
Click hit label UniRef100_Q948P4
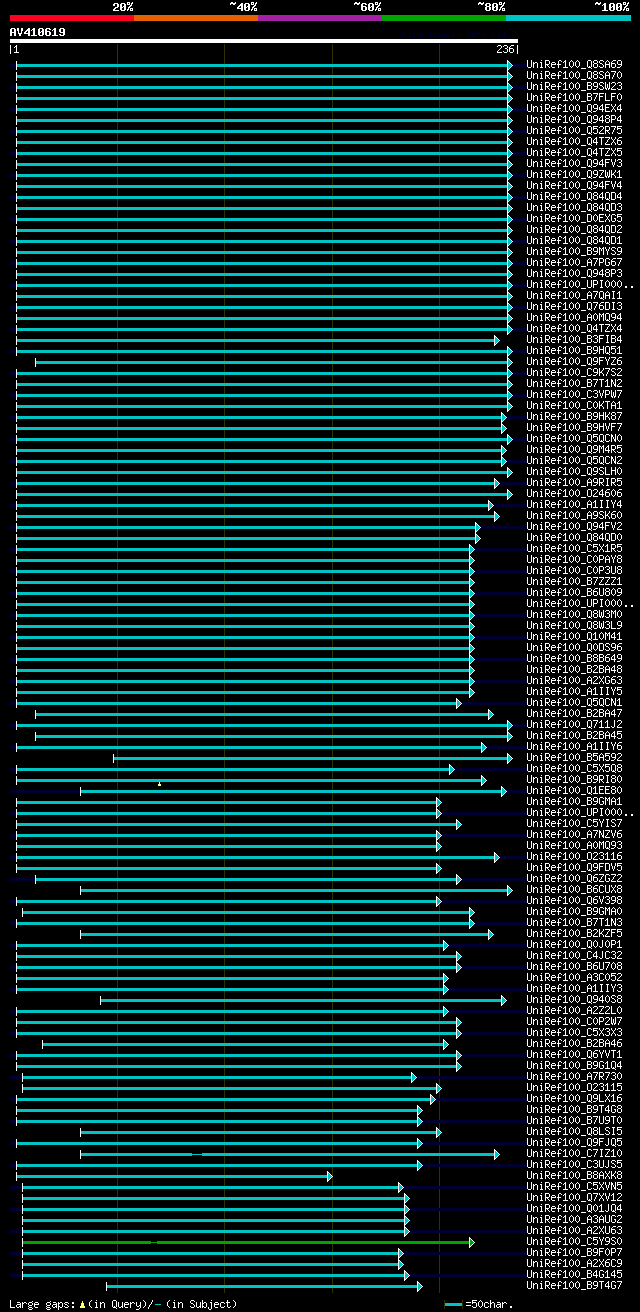pos(574,119)
